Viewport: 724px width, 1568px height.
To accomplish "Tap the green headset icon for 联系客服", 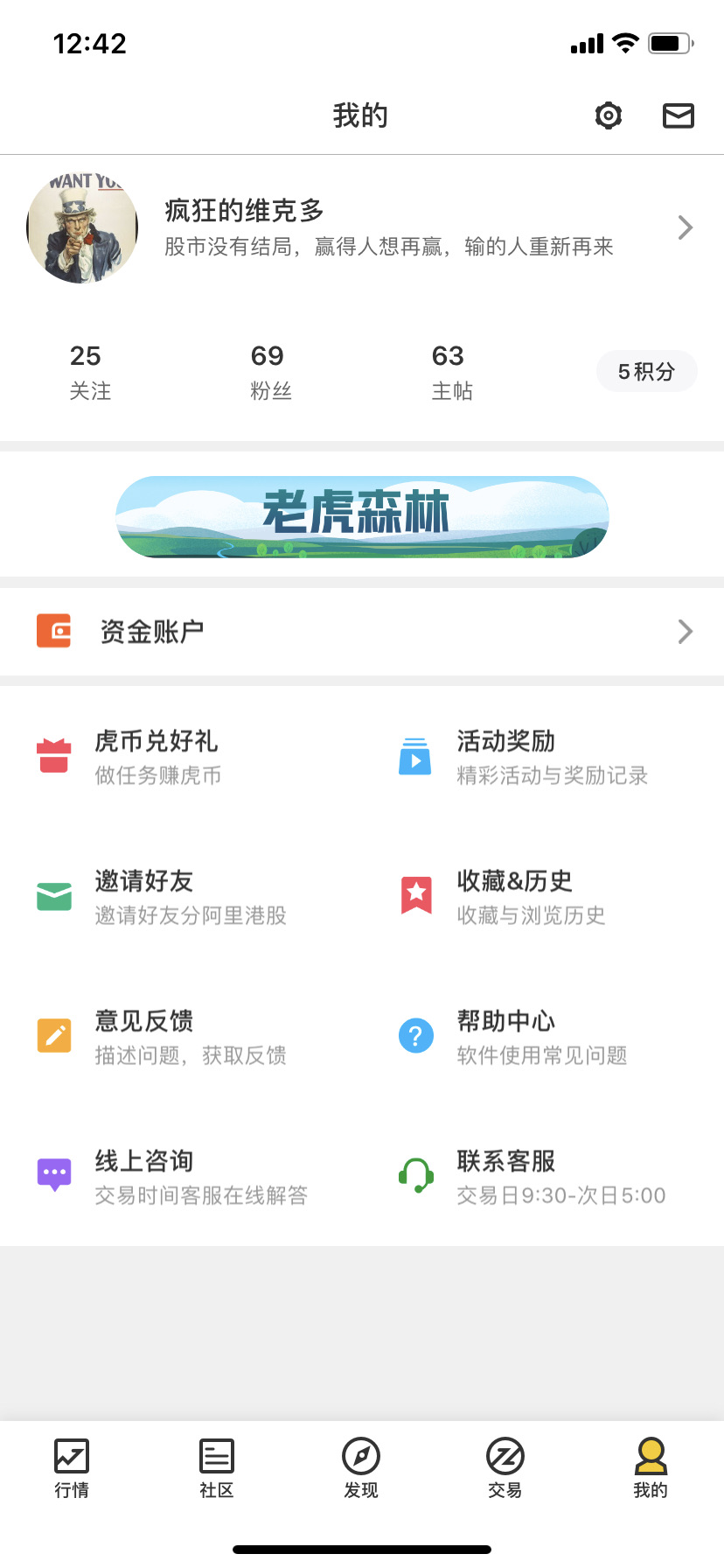I will click(x=416, y=1176).
